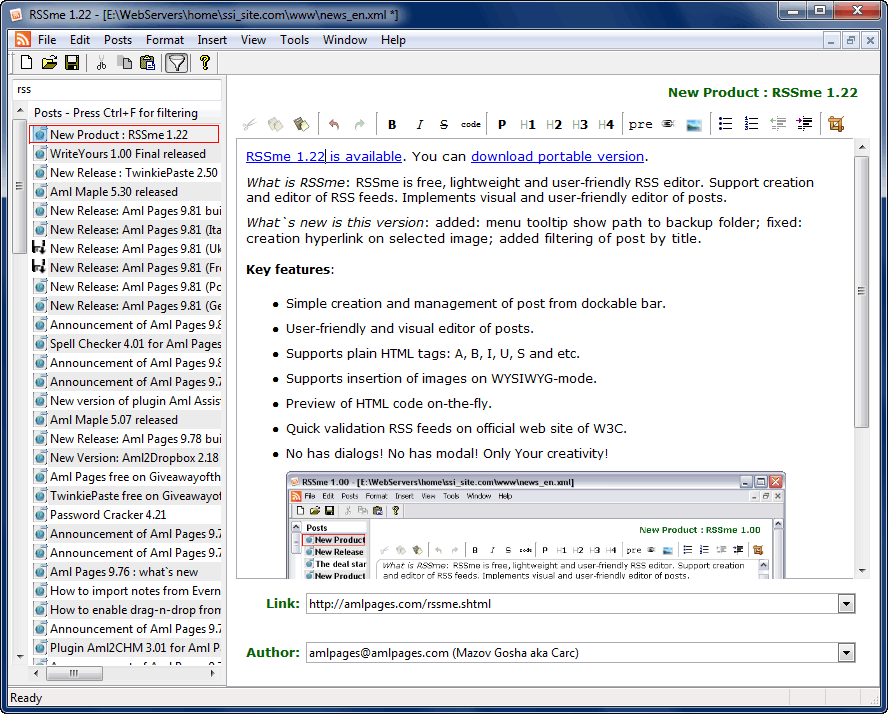The height and width of the screenshot is (714, 888).
Task: Click the Link URL text field
Action: click(573, 604)
